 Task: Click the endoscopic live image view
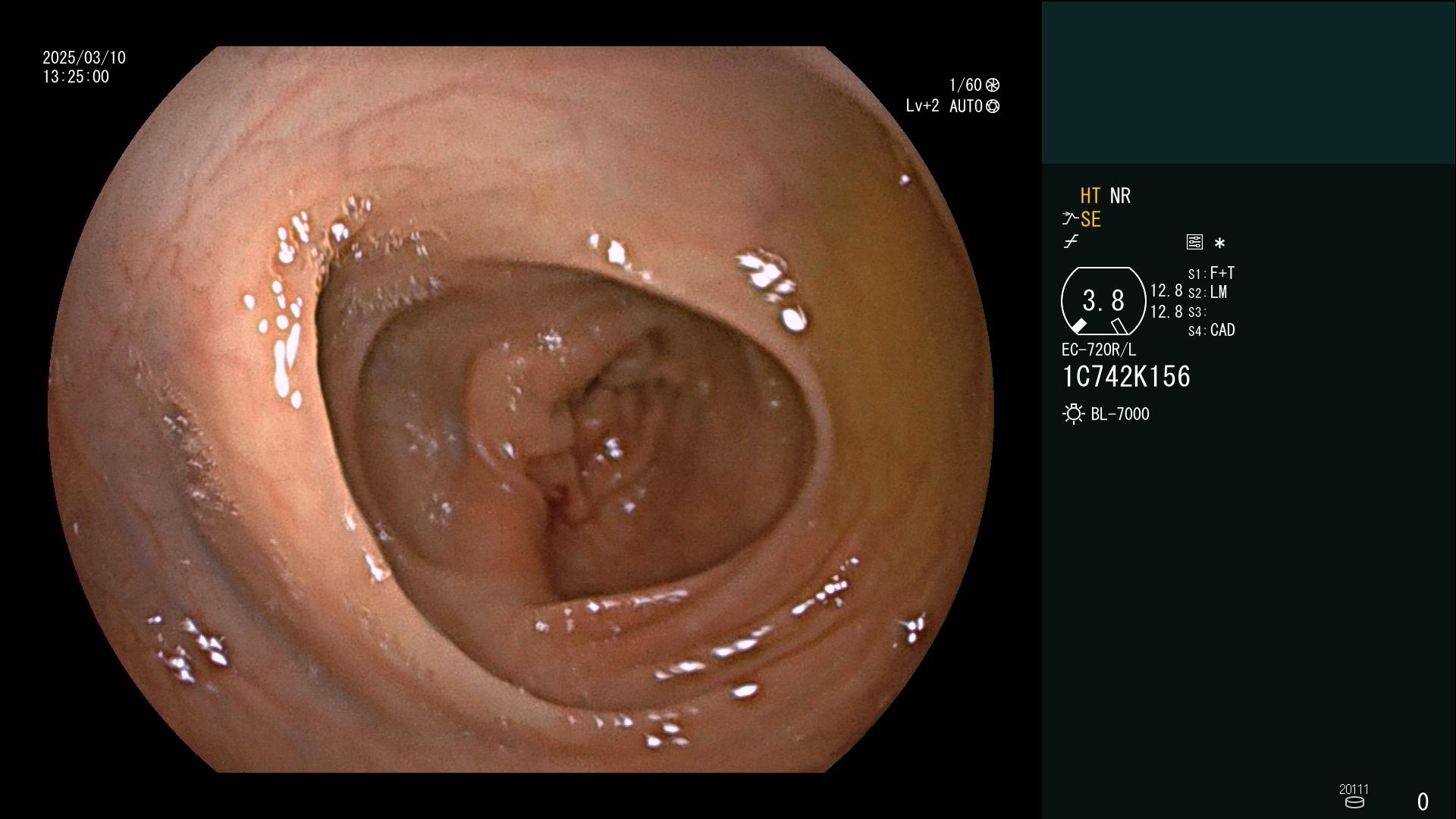(520, 409)
